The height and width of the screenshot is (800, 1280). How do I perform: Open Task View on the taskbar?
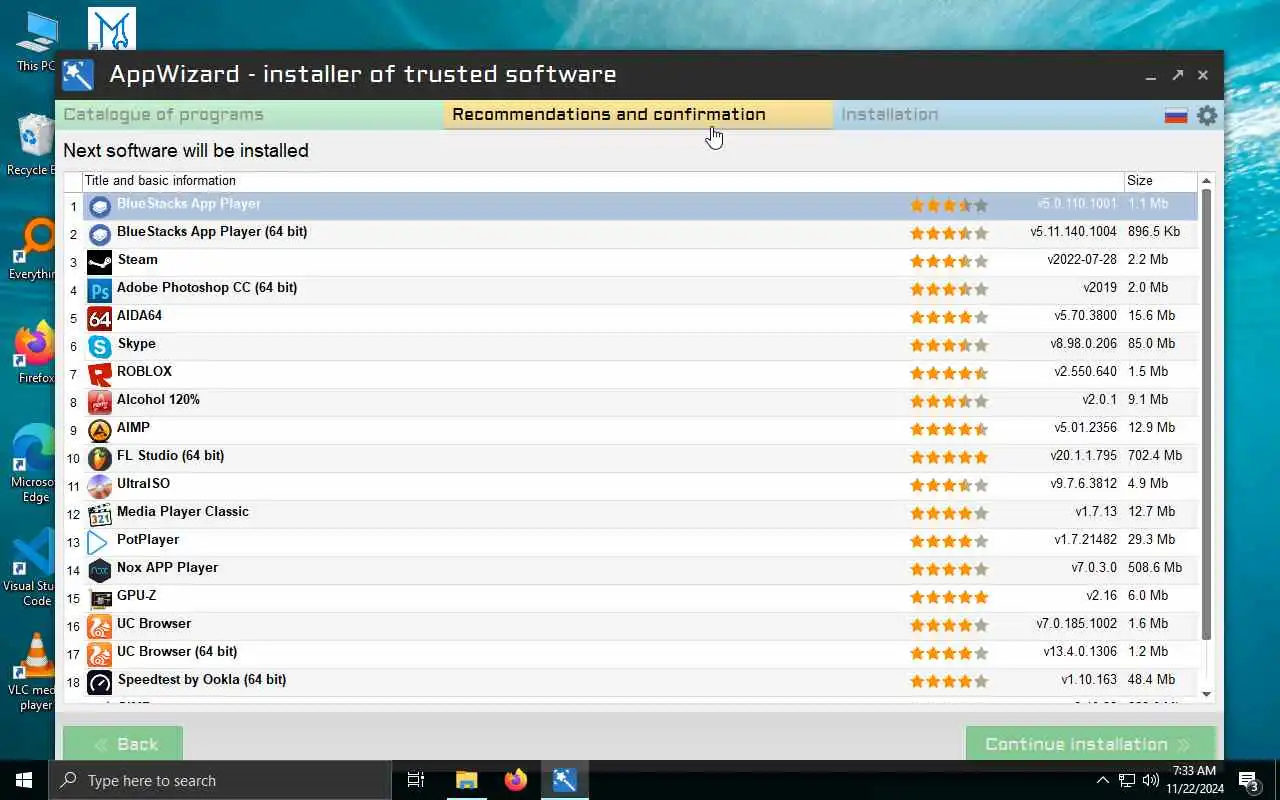416,780
